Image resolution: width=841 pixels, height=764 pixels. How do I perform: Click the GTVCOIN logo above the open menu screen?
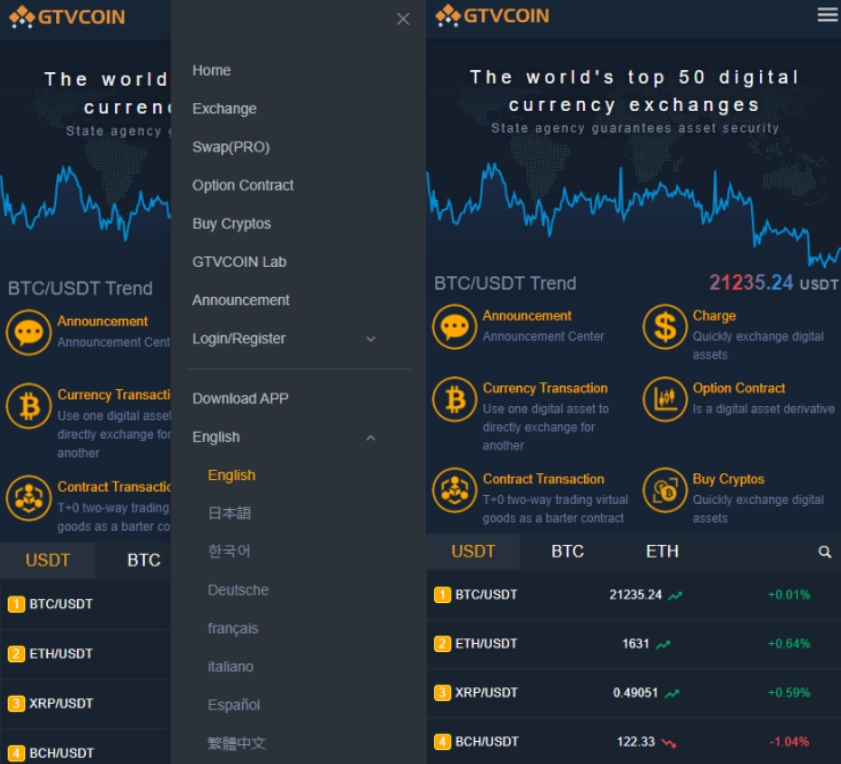67,17
